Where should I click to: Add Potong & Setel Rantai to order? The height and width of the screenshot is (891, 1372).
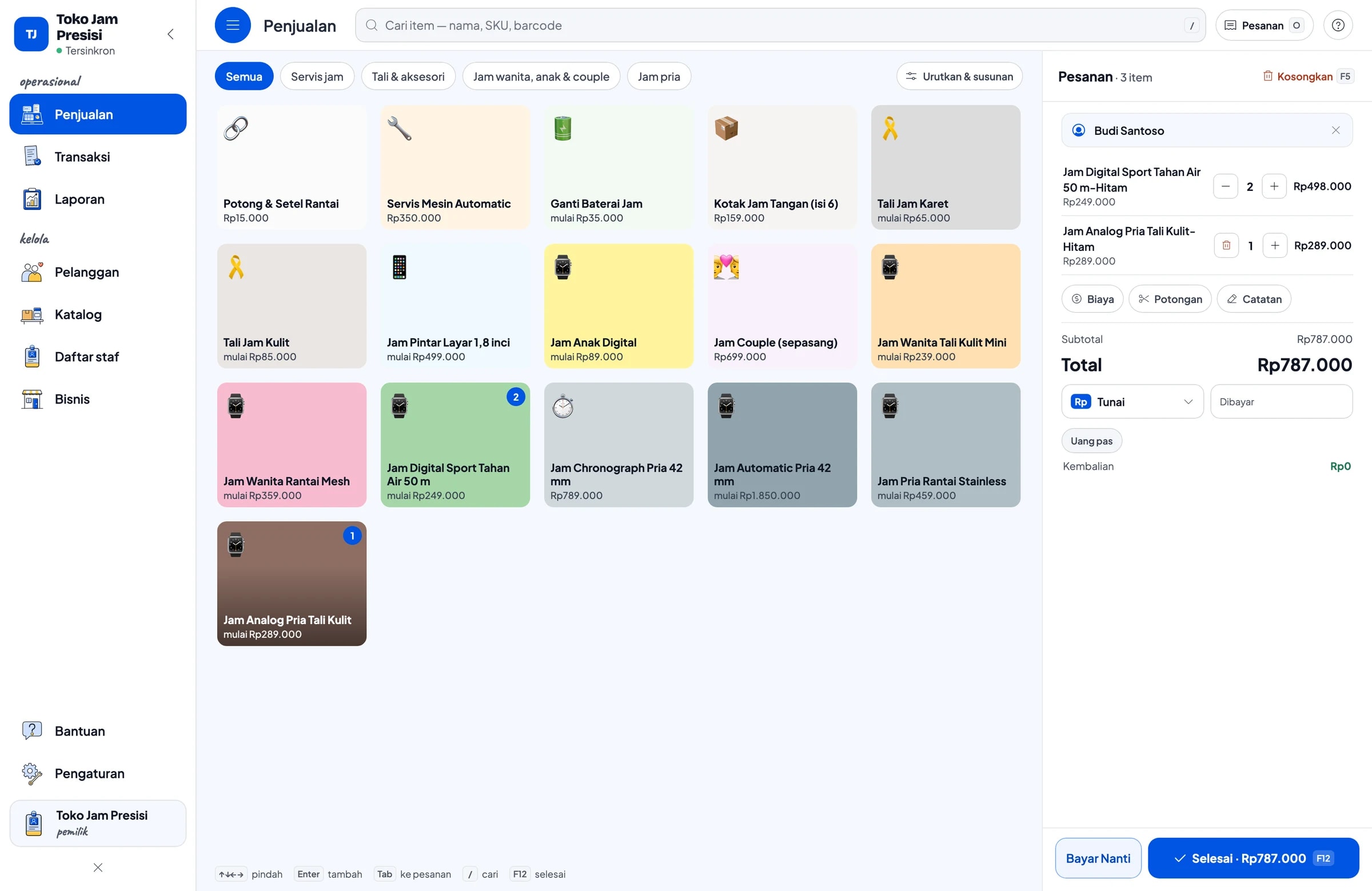click(291, 167)
